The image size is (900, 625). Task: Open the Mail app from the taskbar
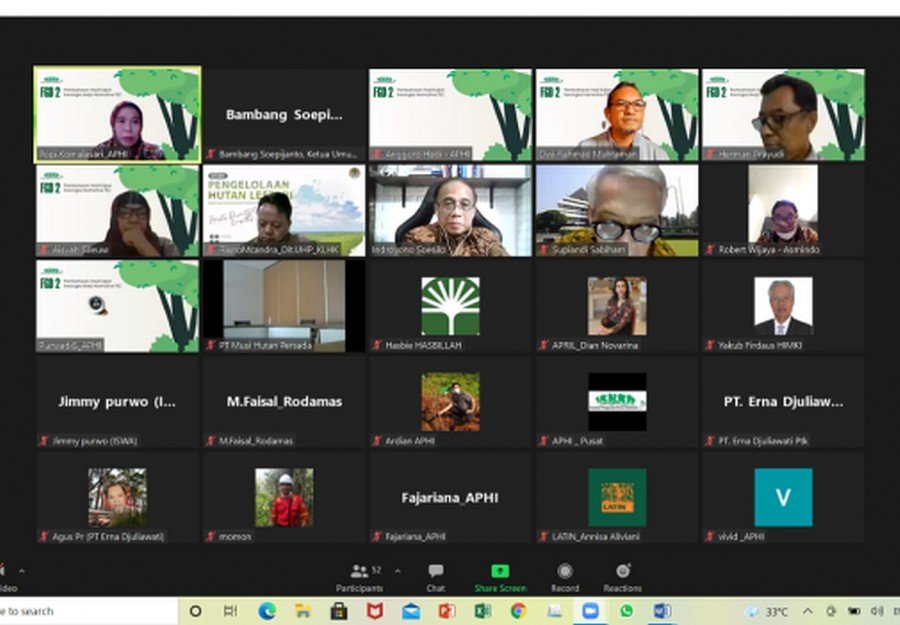tap(411, 611)
